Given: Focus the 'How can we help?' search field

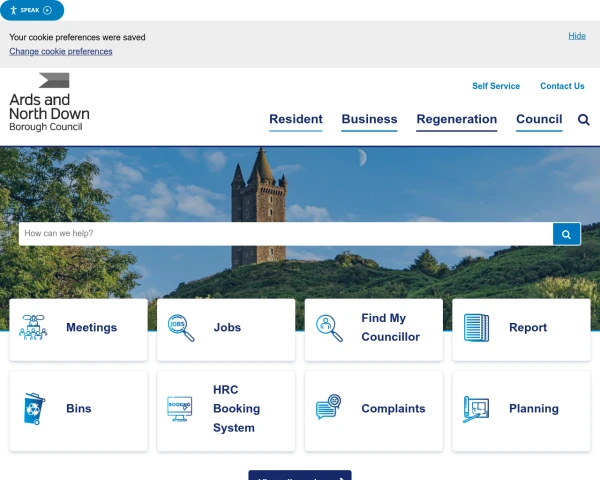Looking at the screenshot, I should 285,234.
